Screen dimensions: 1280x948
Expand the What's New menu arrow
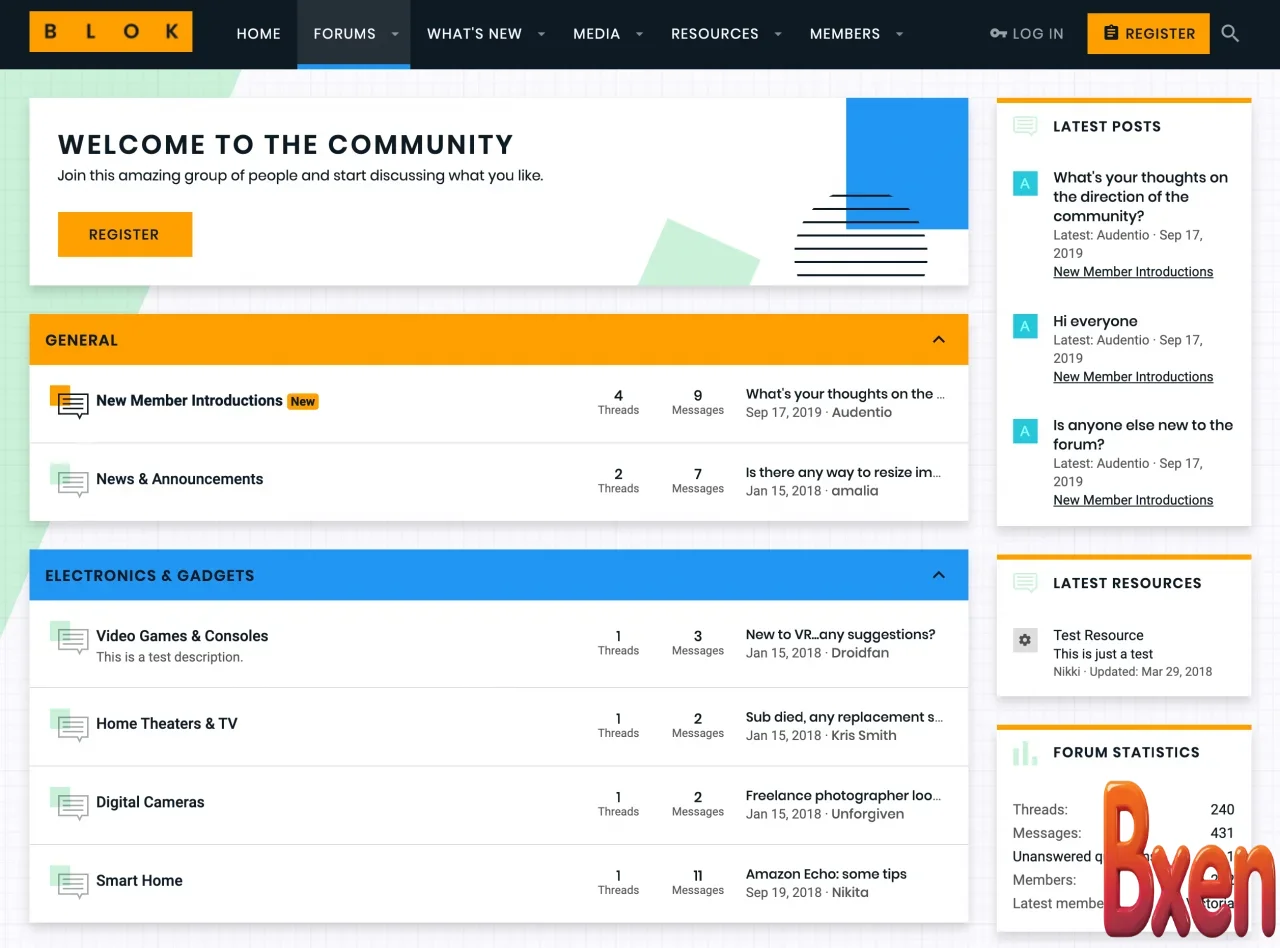click(541, 34)
